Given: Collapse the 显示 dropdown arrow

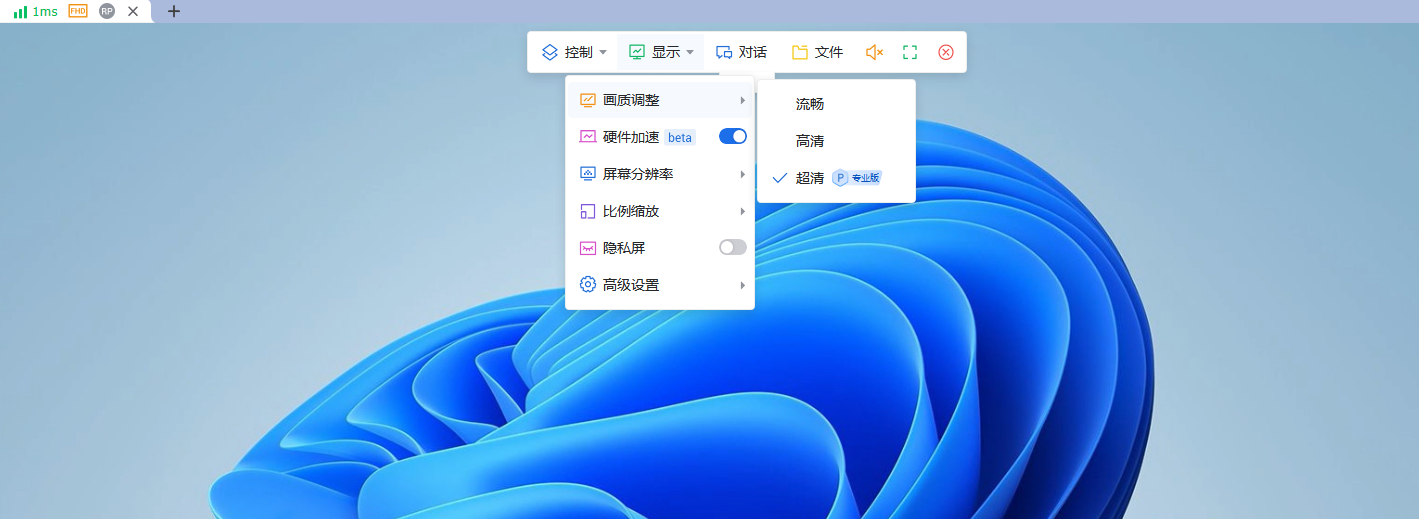Looking at the screenshot, I should pos(690,52).
